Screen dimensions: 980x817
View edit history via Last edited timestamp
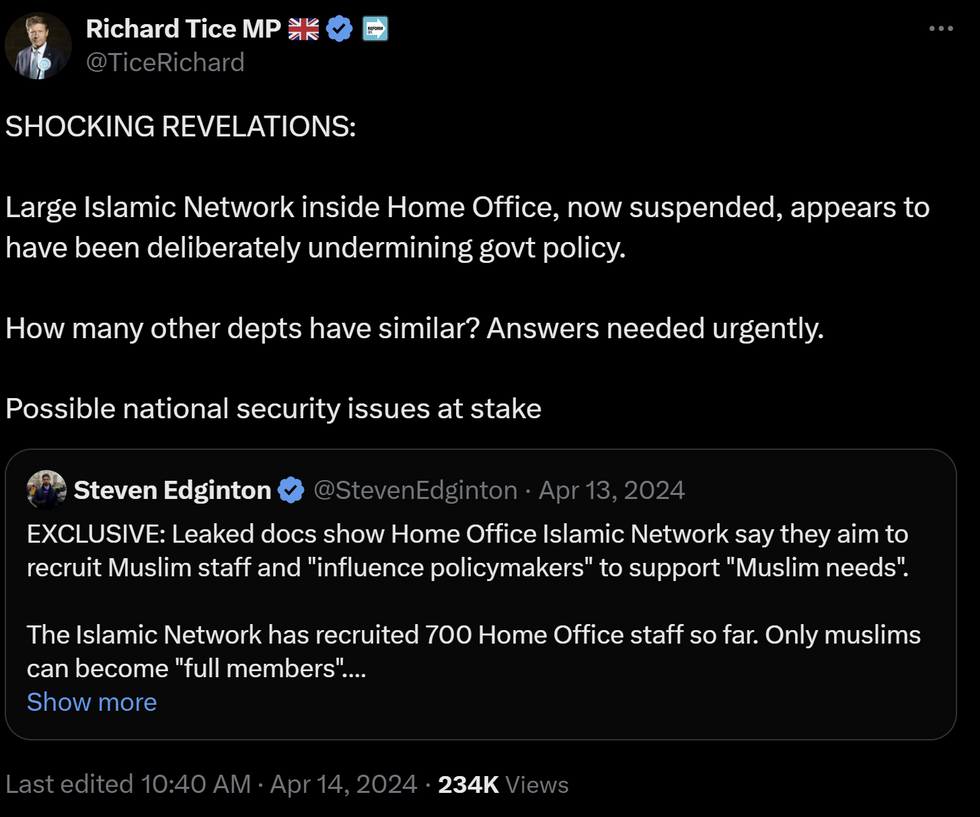click(128, 784)
